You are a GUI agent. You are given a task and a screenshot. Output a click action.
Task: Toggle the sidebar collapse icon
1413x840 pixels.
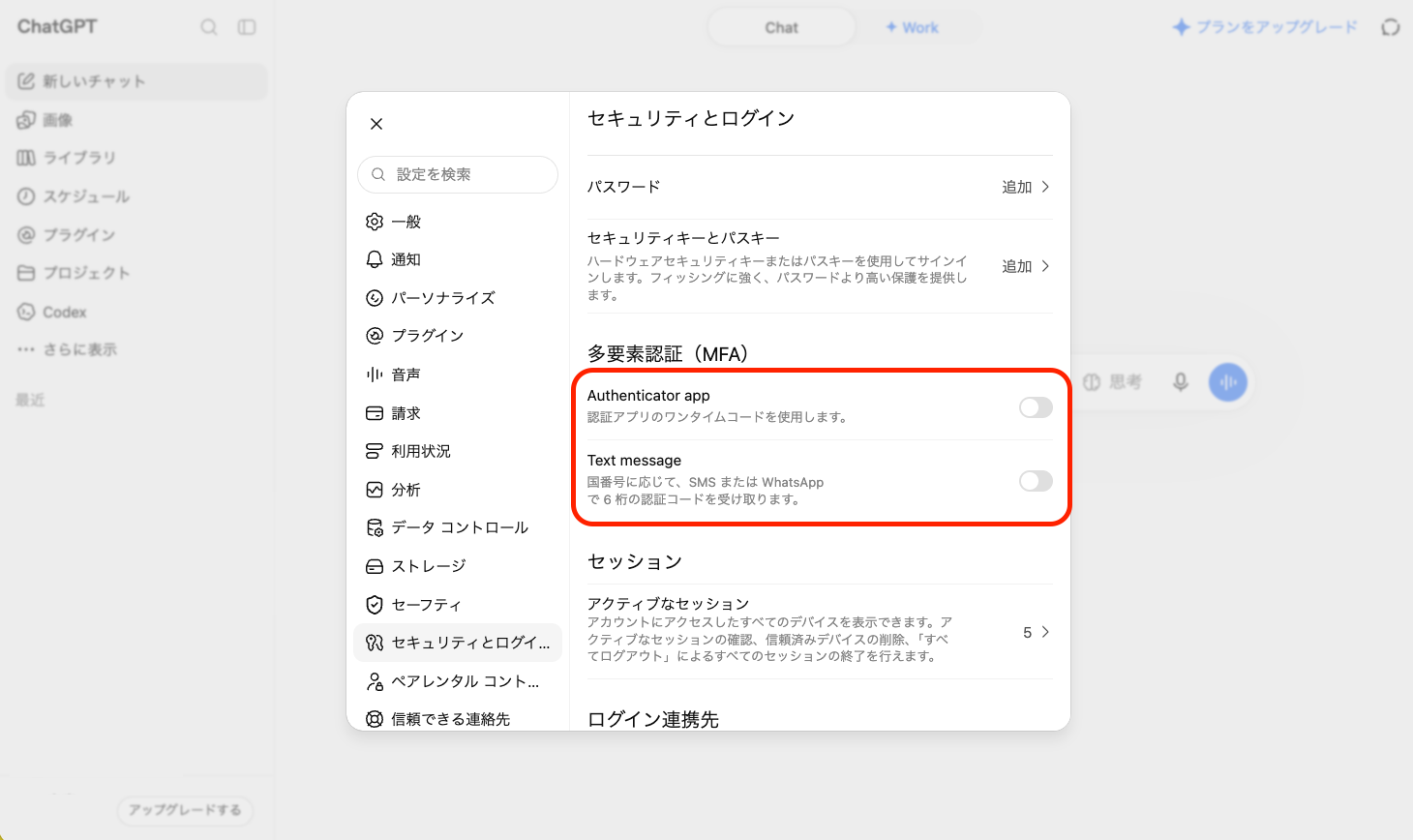point(247,27)
